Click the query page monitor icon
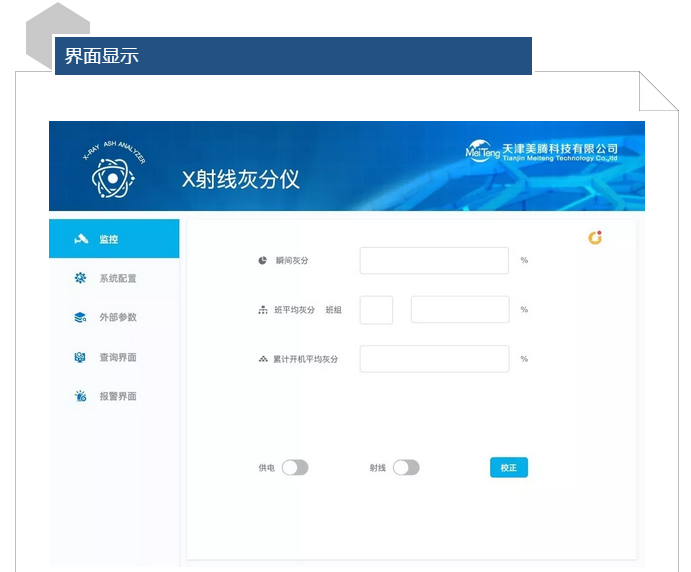The width and height of the screenshot is (691, 572). 80,357
